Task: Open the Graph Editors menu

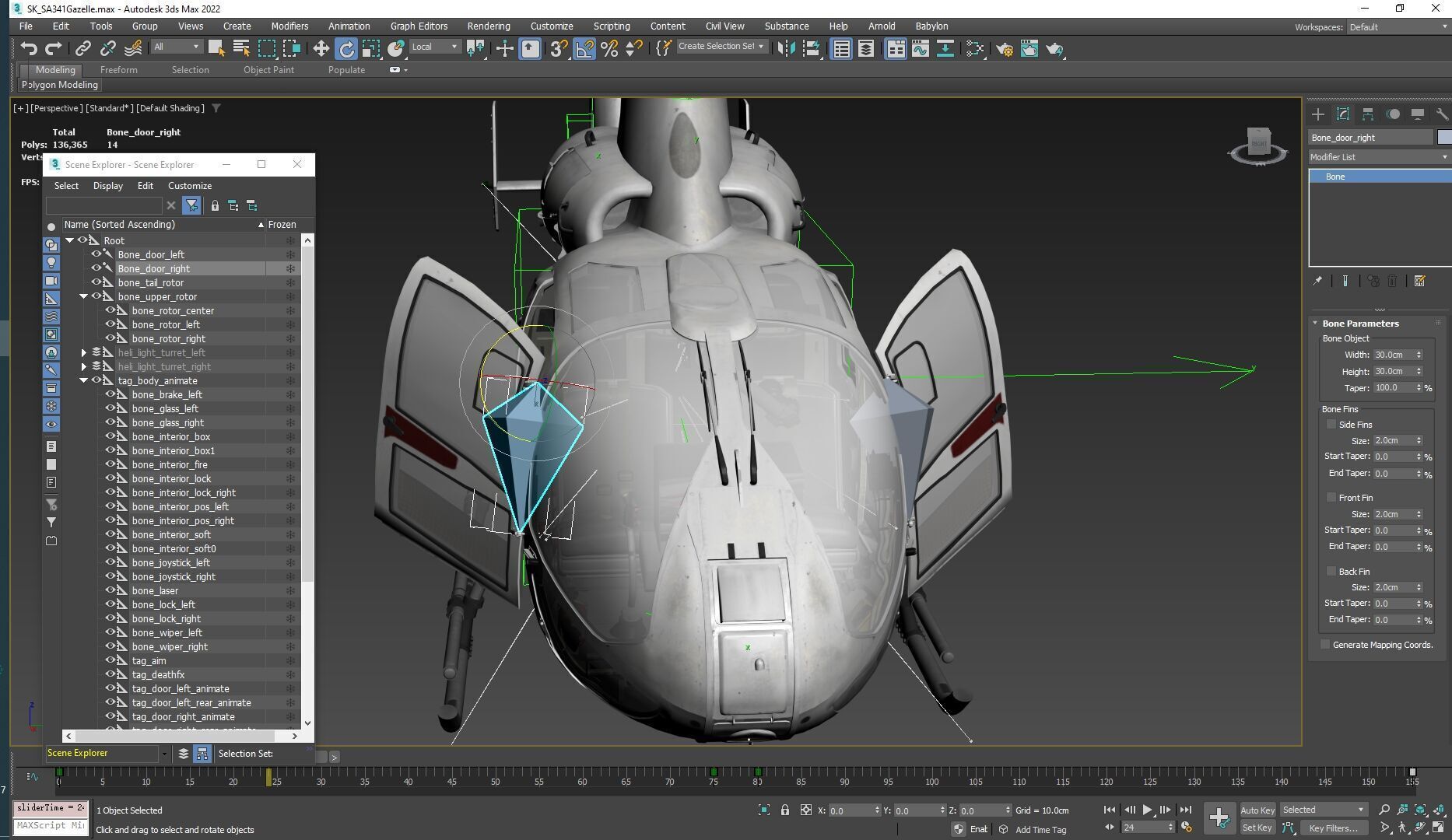Action: coord(419,26)
